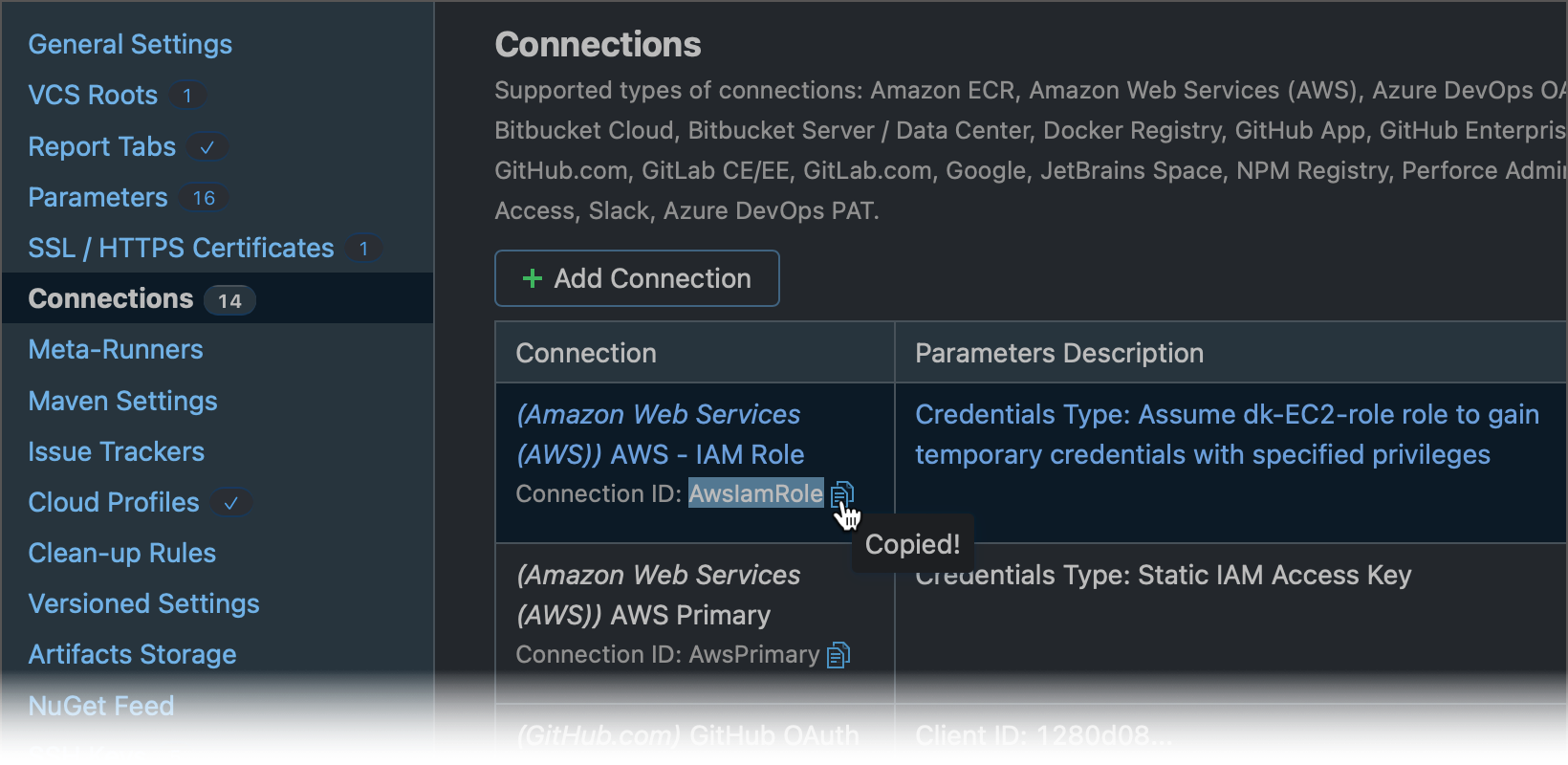Image resolution: width=1568 pixels, height=765 pixels.
Task: Open General Settings section
Action: (x=130, y=44)
